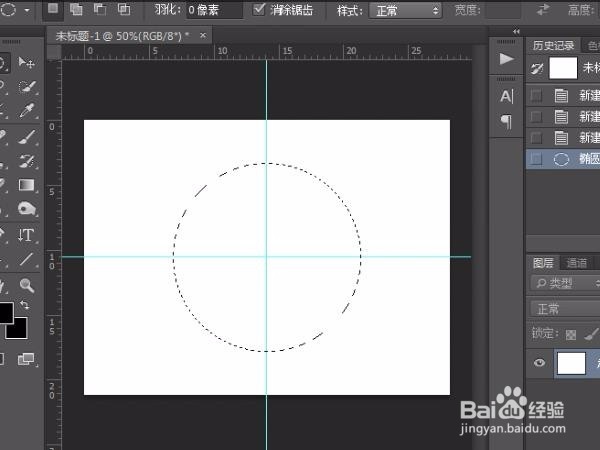Select the 椭圆 history state row

(x=563, y=159)
